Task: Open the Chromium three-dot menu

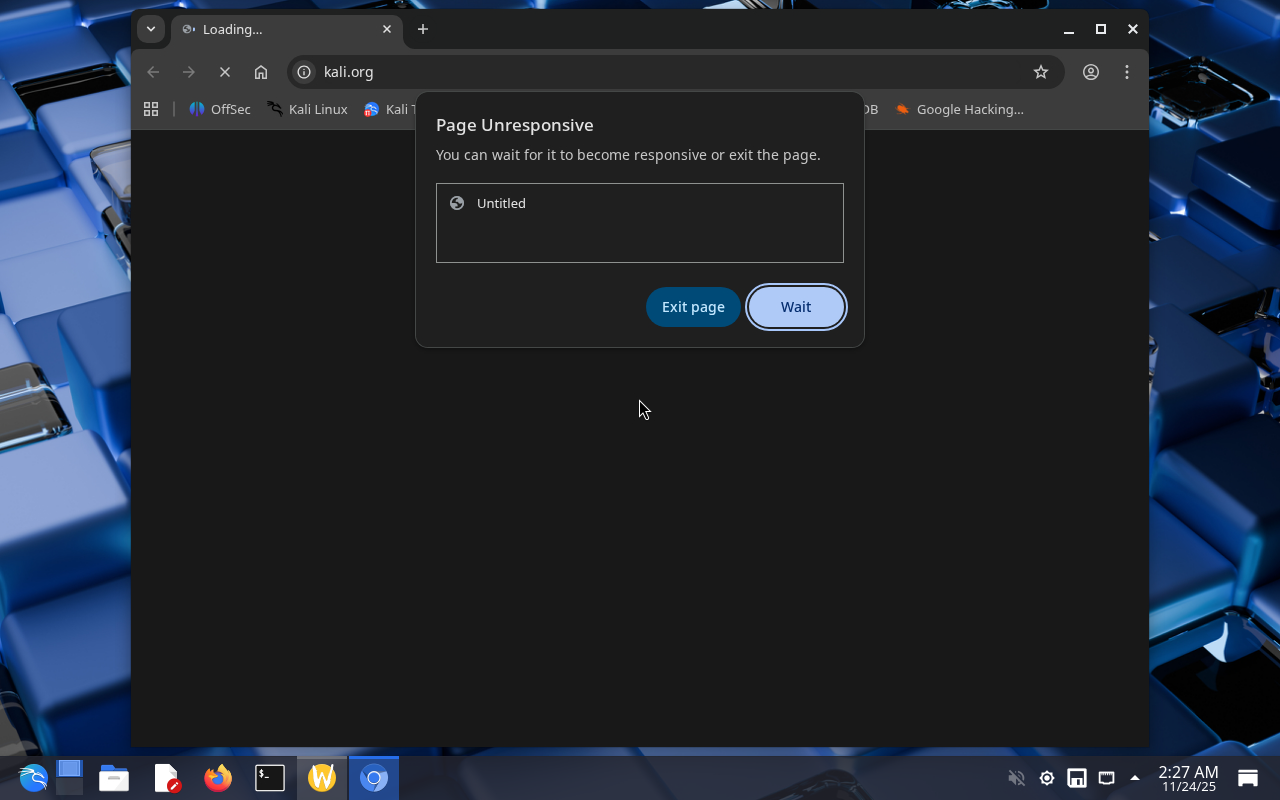Action: (1127, 72)
